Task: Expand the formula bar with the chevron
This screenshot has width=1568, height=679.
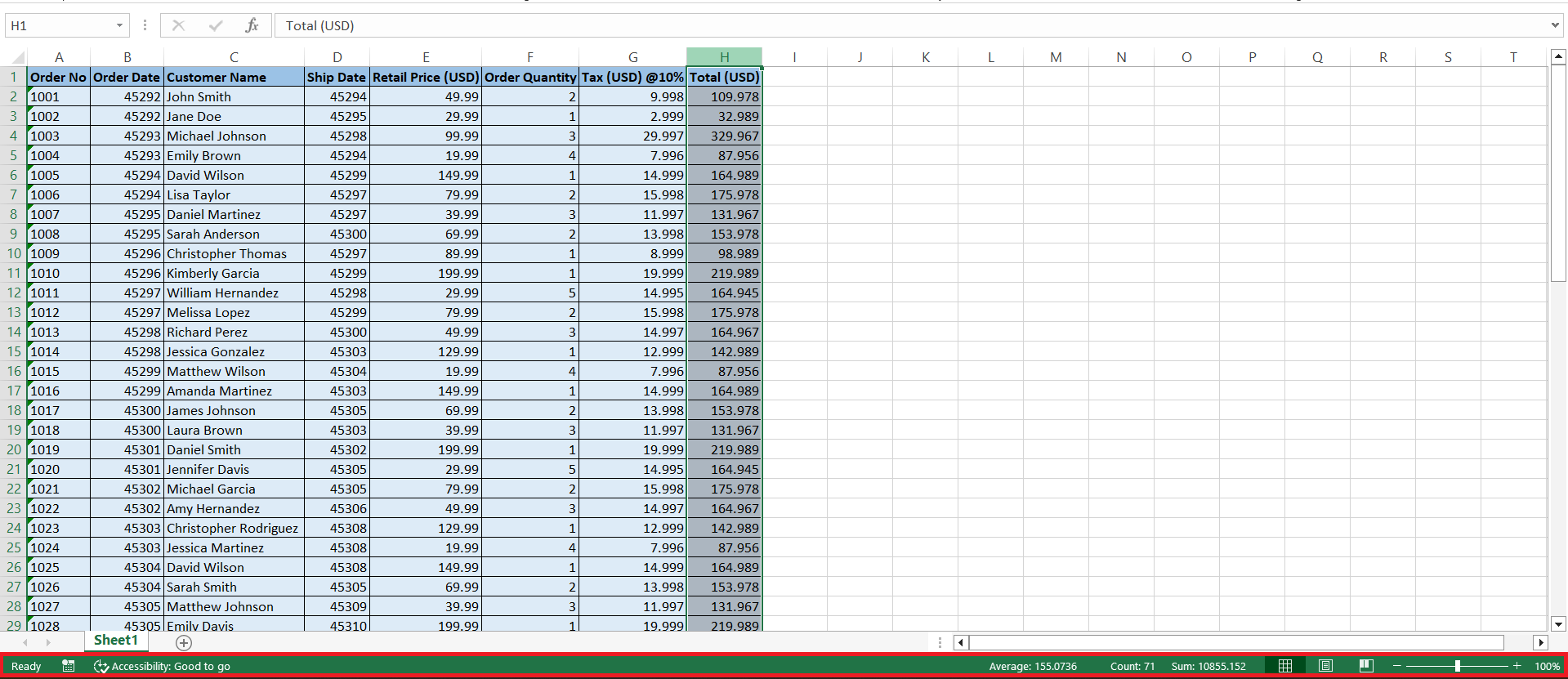Action: 1555,25
